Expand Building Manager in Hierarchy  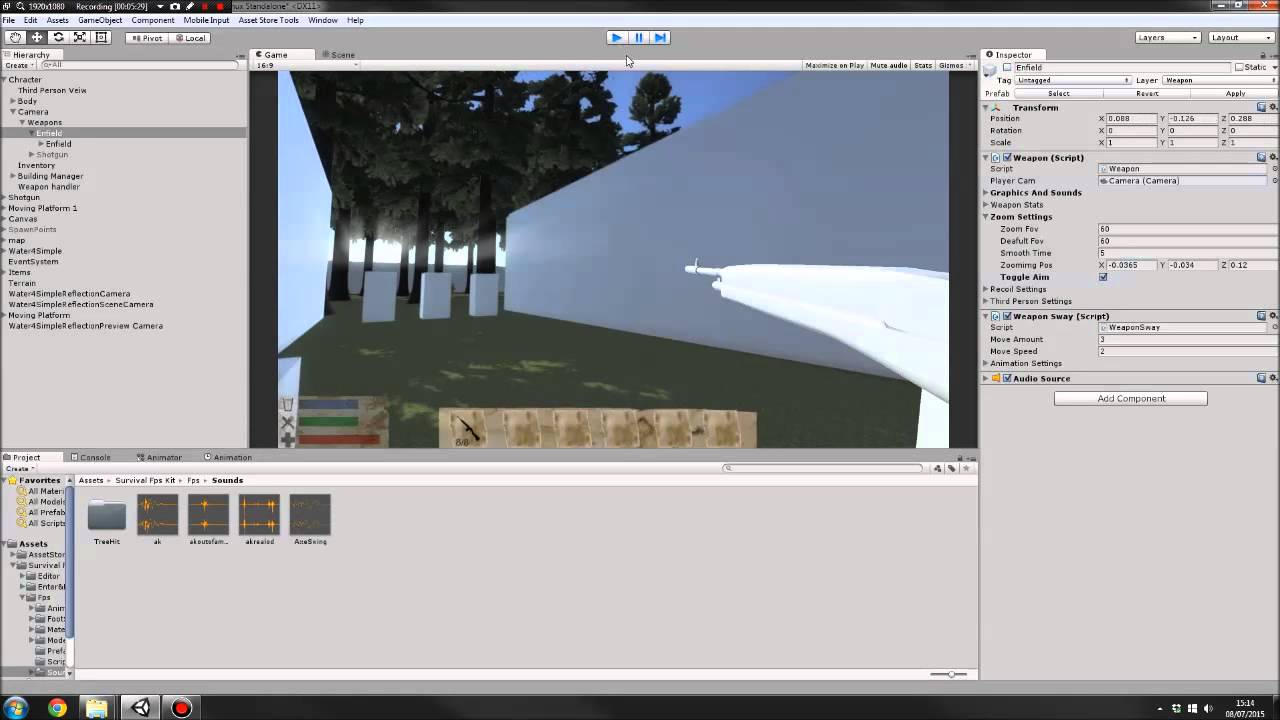coord(13,176)
